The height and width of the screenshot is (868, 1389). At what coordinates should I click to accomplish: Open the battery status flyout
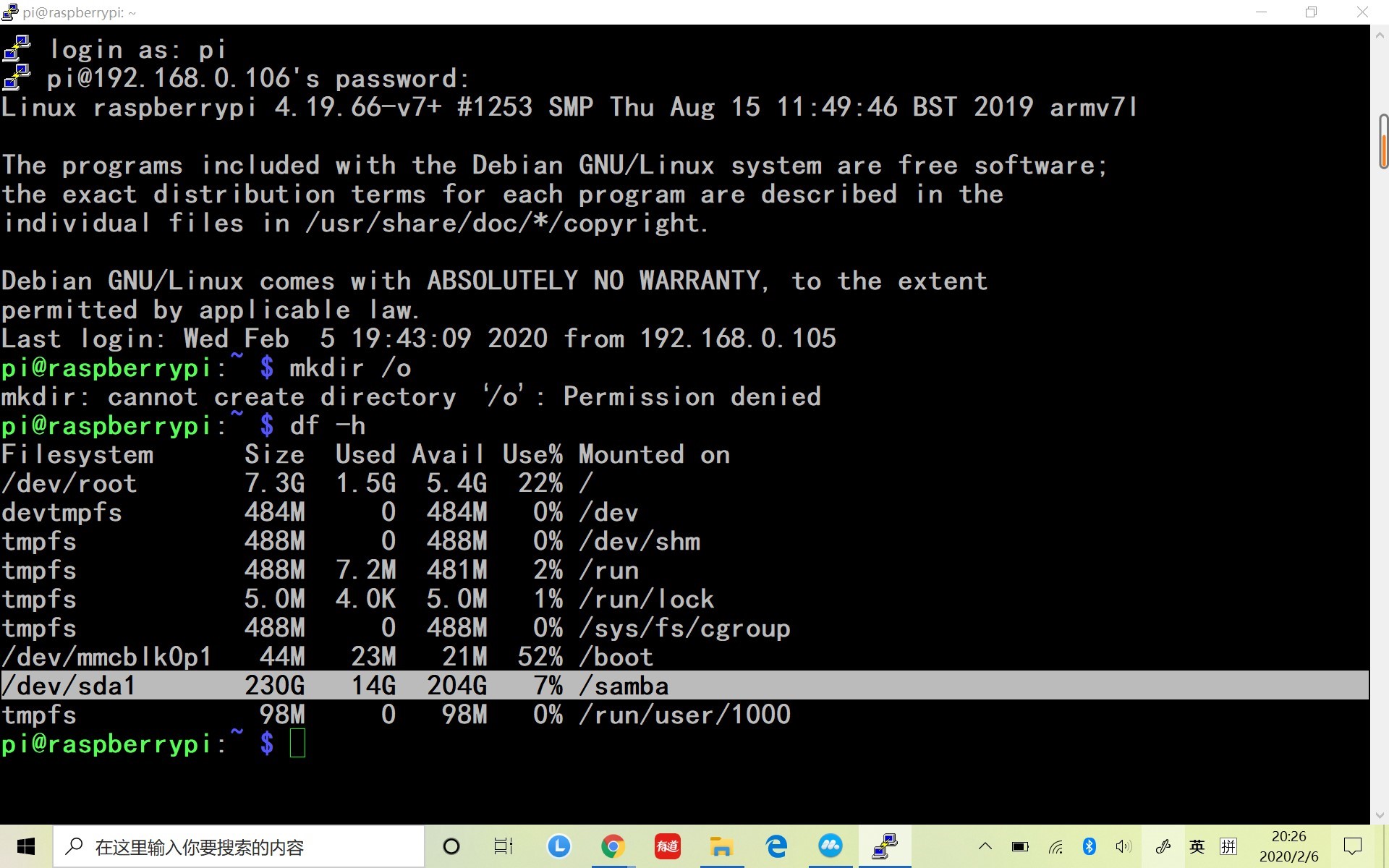point(1020,846)
